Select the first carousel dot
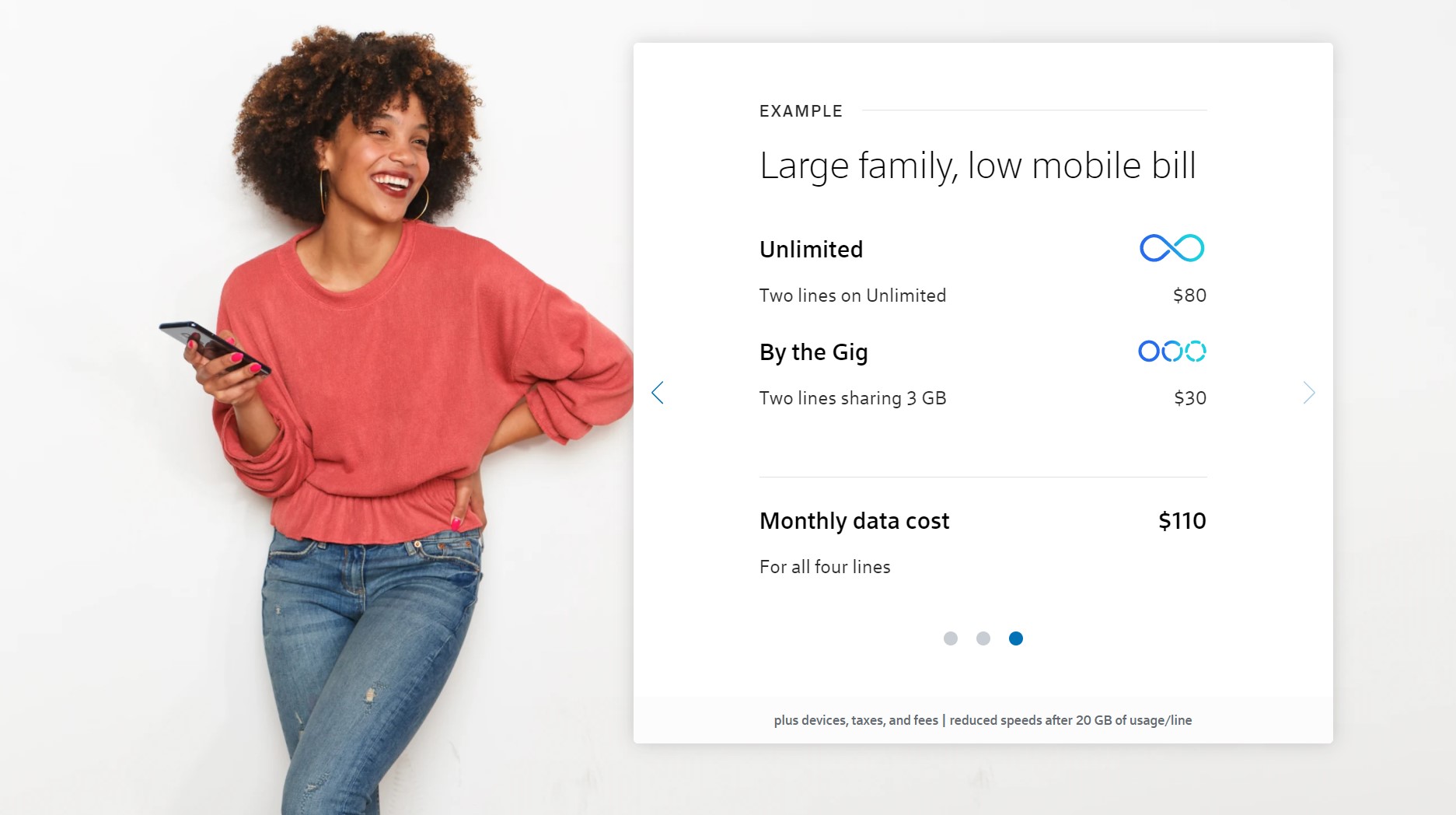This screenshot has width=1456, height=815. pos(951,638)
